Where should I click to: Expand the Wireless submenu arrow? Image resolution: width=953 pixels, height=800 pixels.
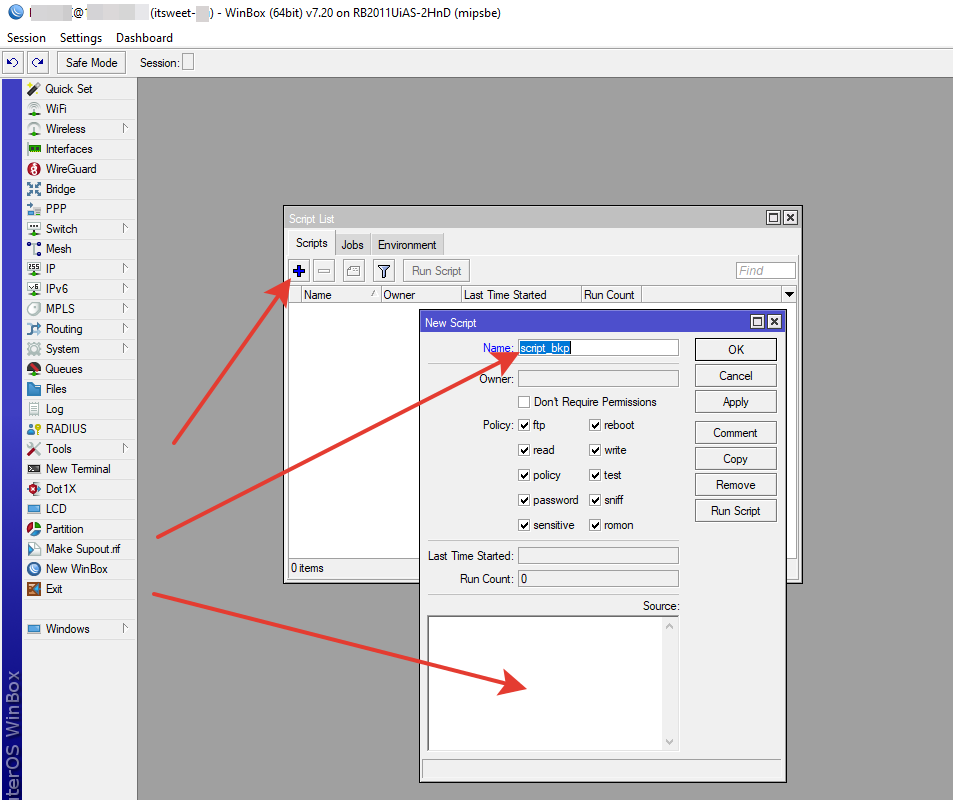125,129
